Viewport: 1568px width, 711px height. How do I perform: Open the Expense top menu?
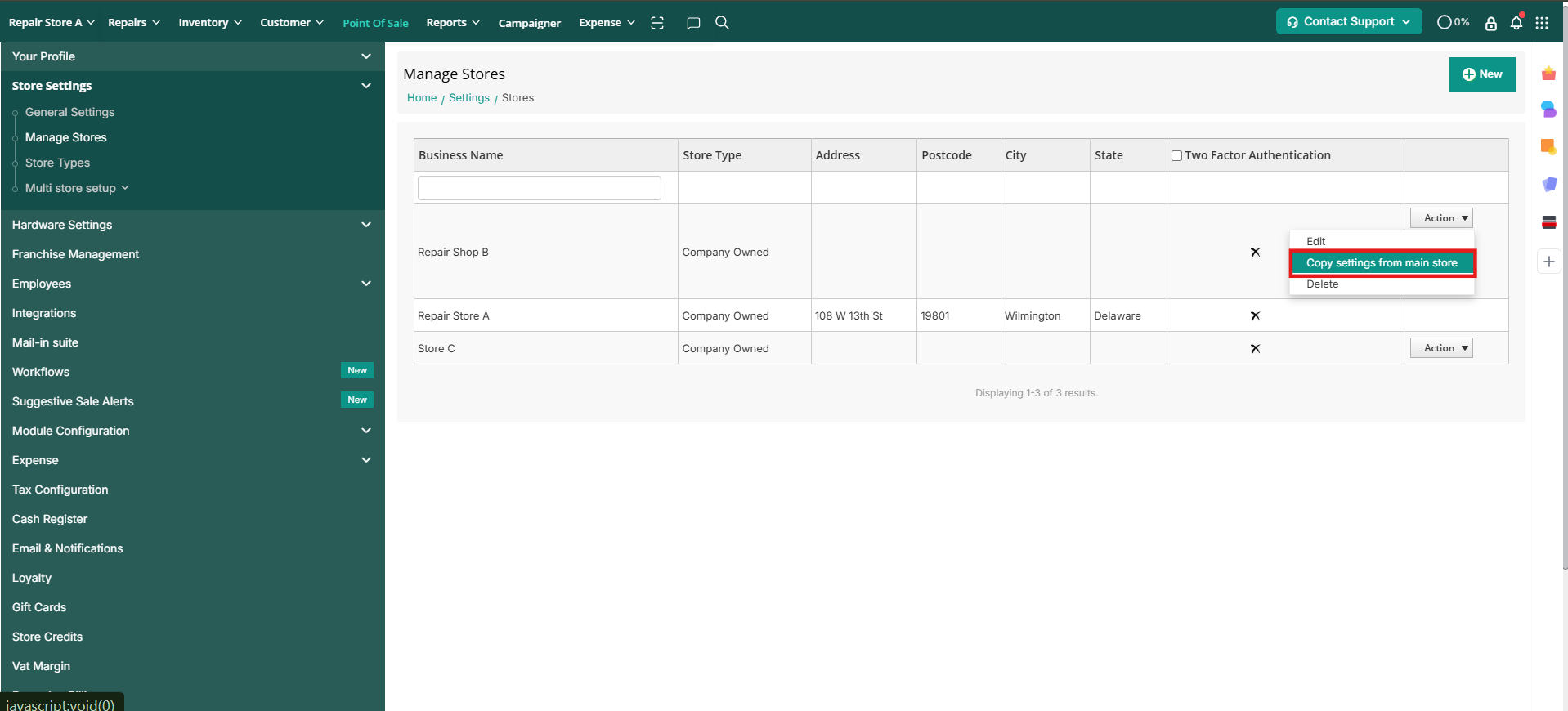tap(607, 22)
